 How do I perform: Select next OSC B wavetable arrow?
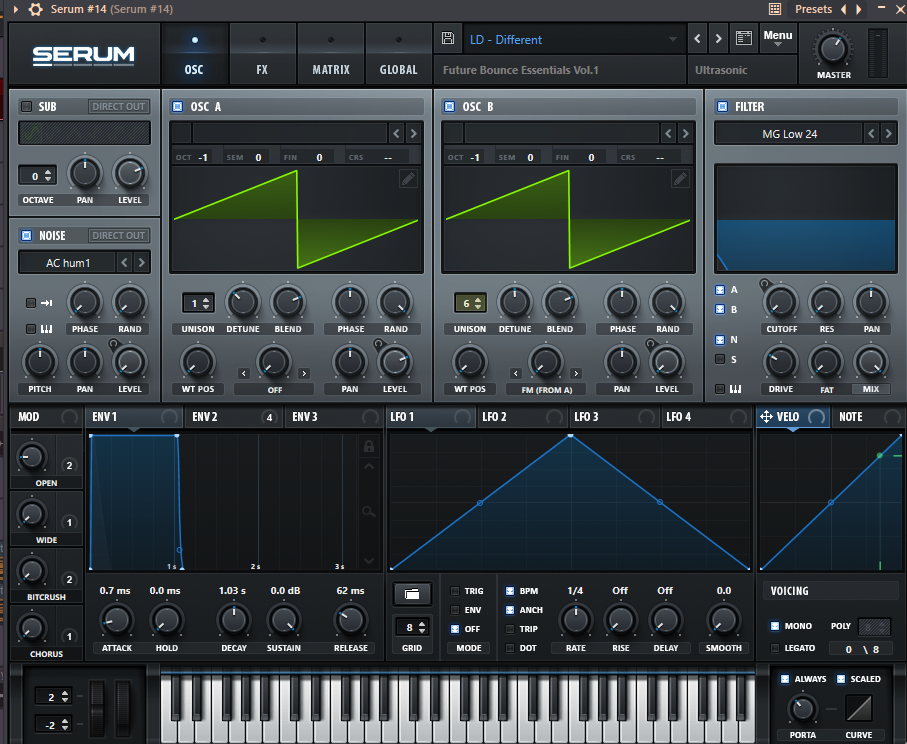[685, 134]
